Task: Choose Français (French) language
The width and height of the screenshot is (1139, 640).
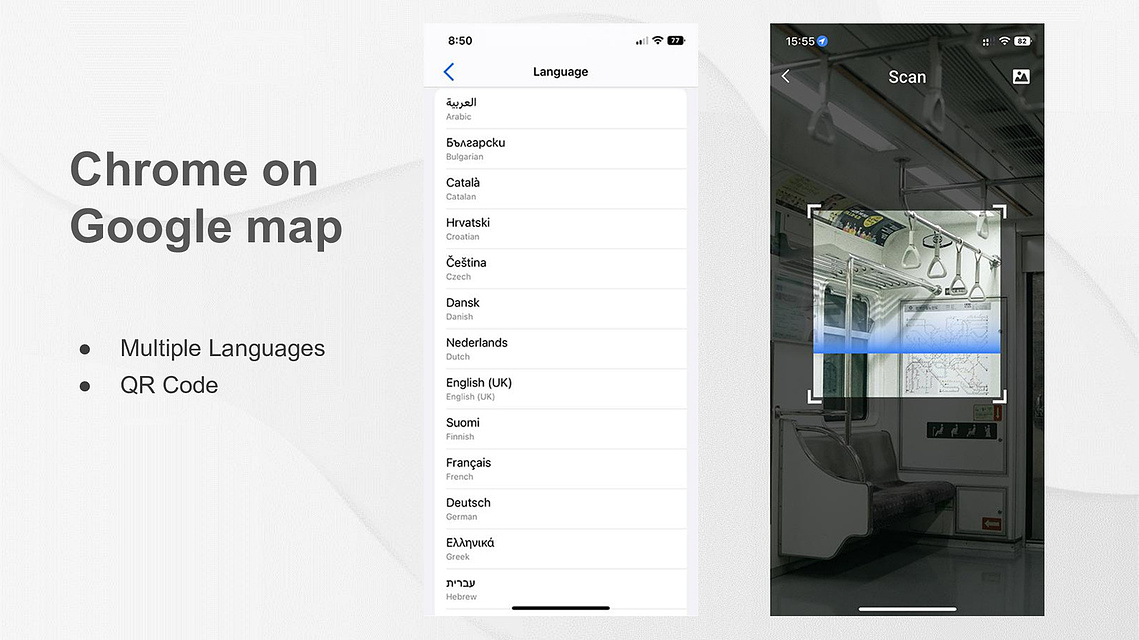Action: (561, 469)
